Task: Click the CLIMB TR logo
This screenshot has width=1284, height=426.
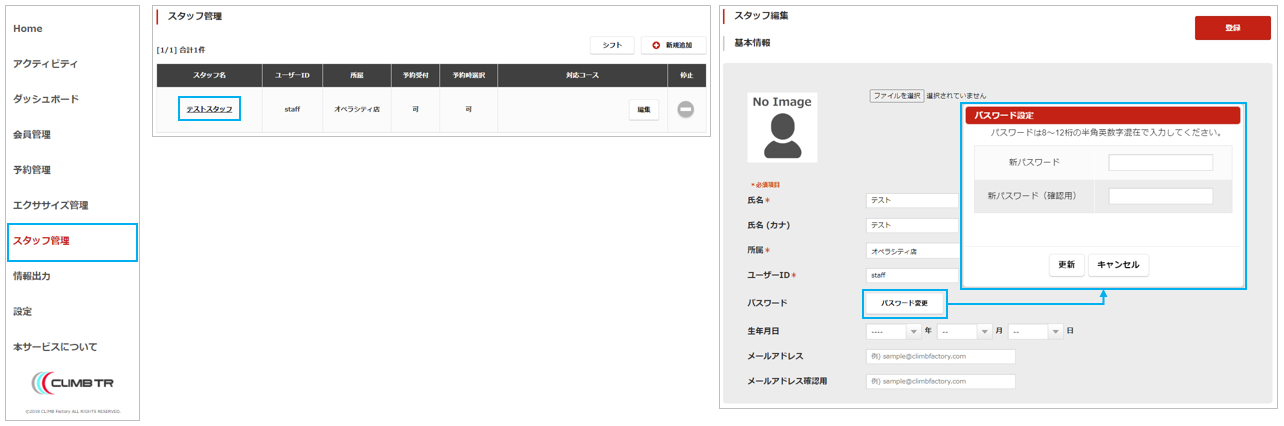Action: pyautogui.click(x=73, y=384)
